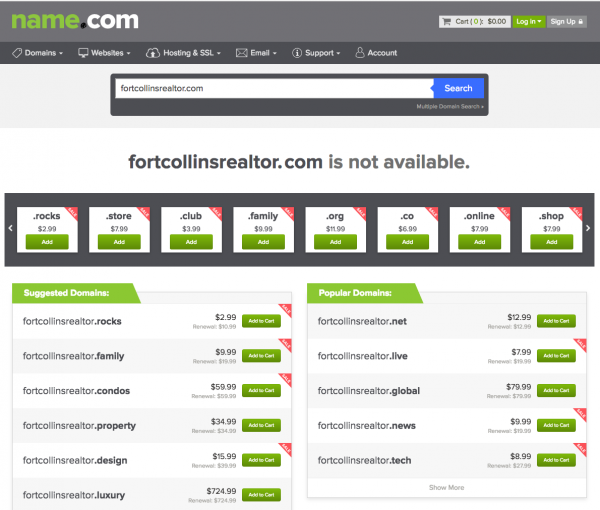Open the Websites menu
The image size is (600, 510).
[104, 53]
